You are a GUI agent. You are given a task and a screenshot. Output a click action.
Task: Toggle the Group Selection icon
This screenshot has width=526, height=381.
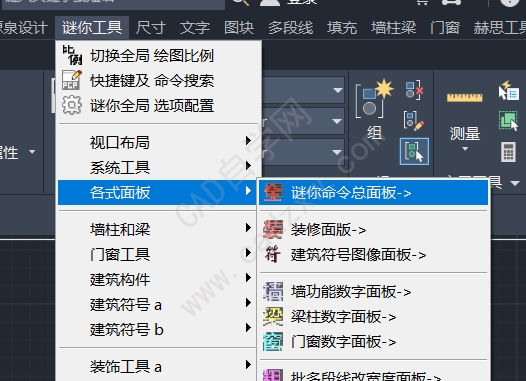[x=414, y=151]
